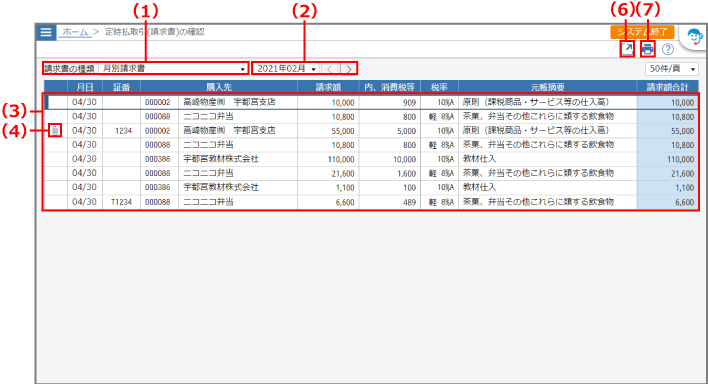
Task: Click the 請求額 column header
Action: click(328, 87)
